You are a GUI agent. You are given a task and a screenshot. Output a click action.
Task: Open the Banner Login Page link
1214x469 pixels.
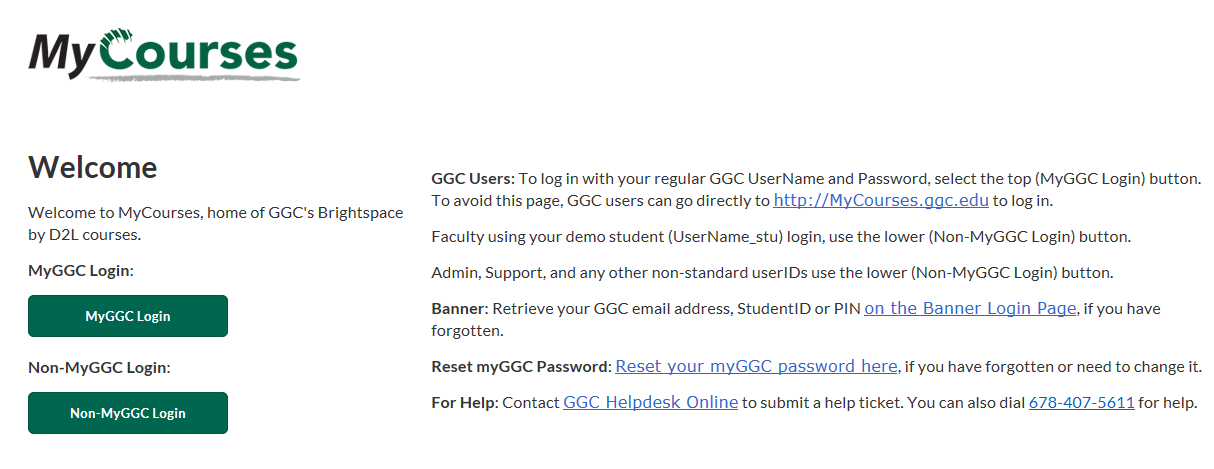point(970,308)
